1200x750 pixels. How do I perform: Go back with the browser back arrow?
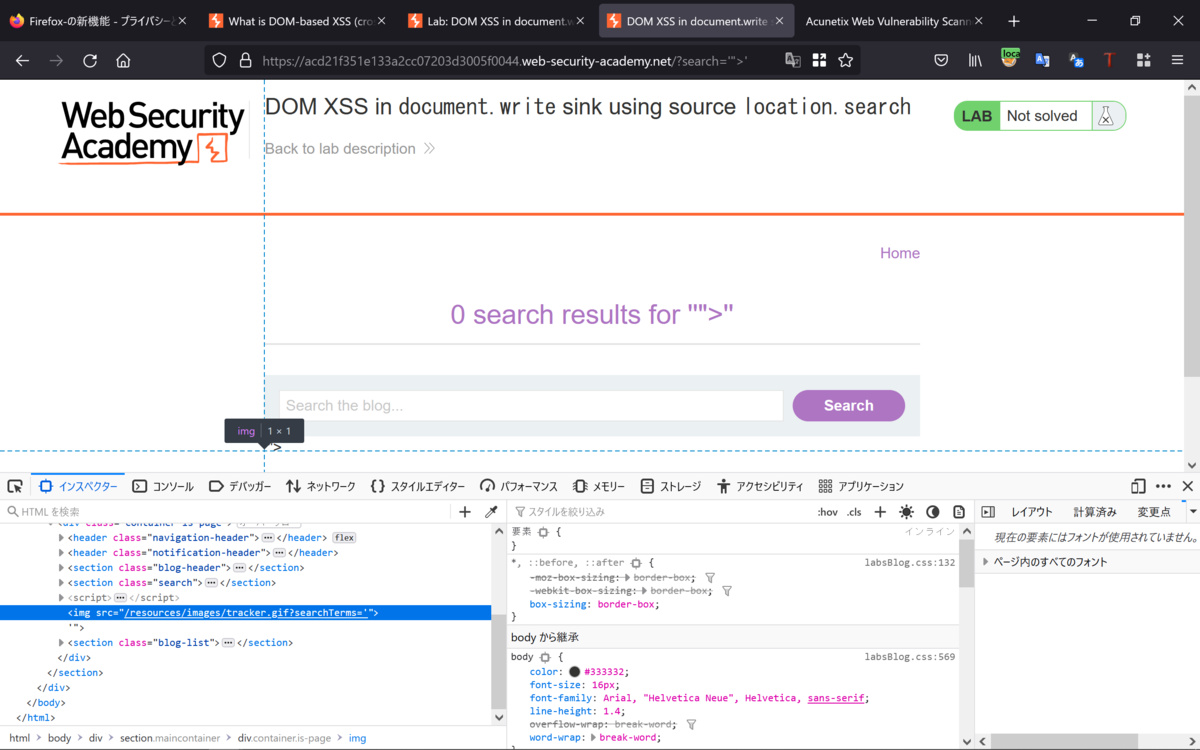[x=23, y=60]
